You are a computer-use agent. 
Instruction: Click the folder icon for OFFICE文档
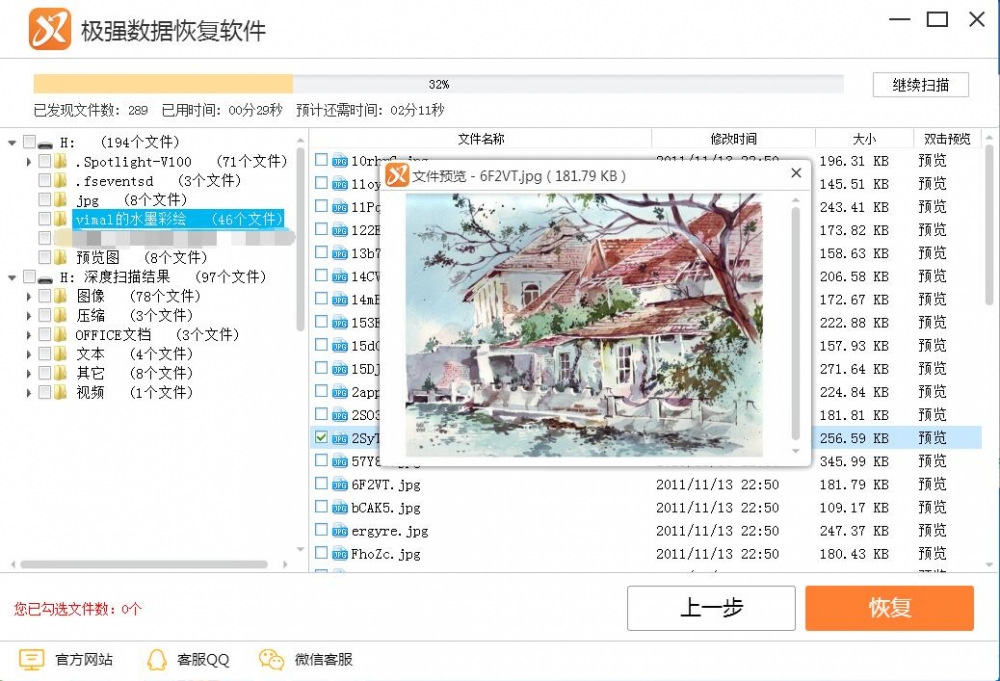(58, 334)
